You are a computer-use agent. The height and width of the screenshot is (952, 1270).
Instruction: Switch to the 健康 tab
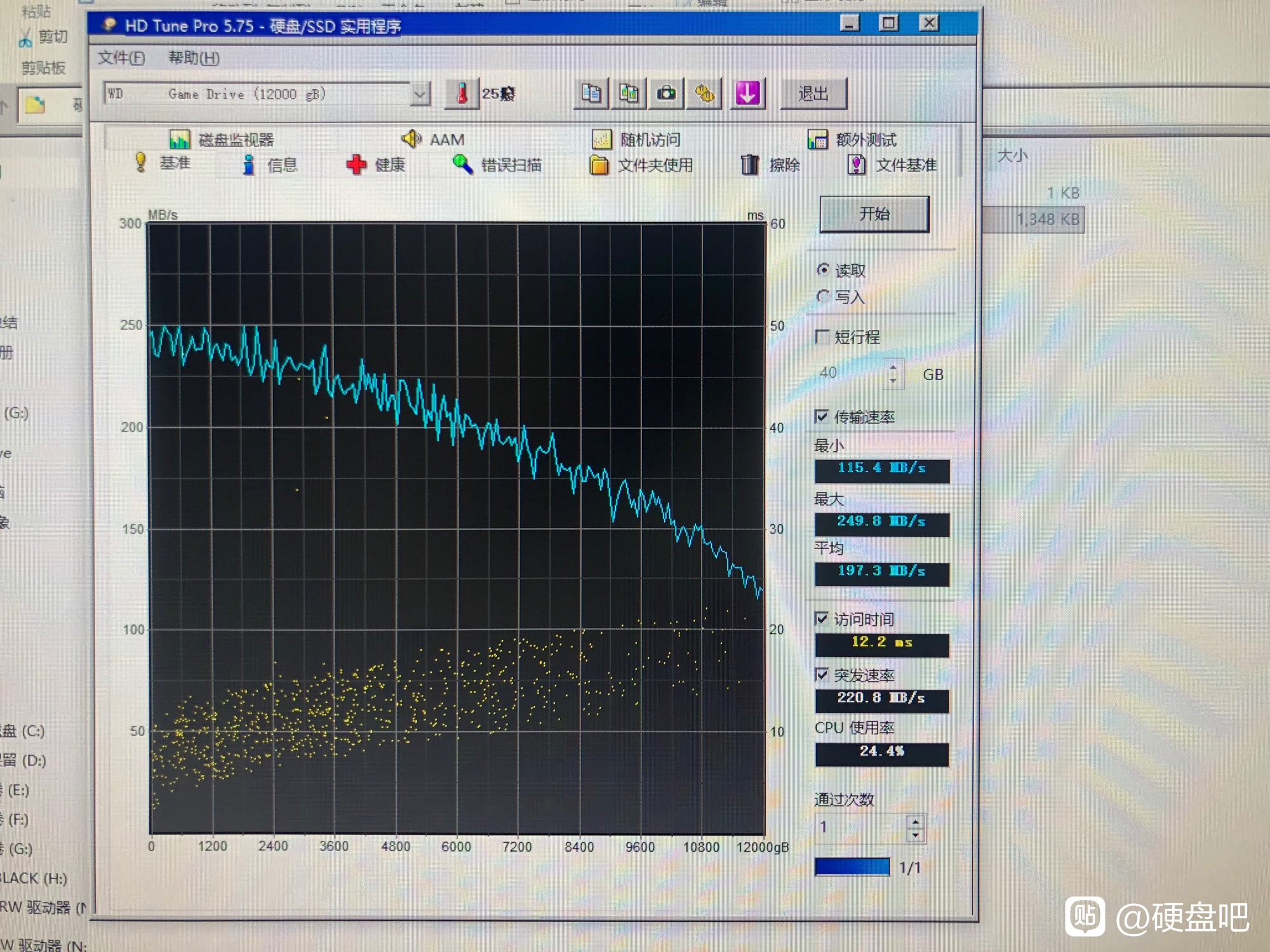tap(376, 165)
